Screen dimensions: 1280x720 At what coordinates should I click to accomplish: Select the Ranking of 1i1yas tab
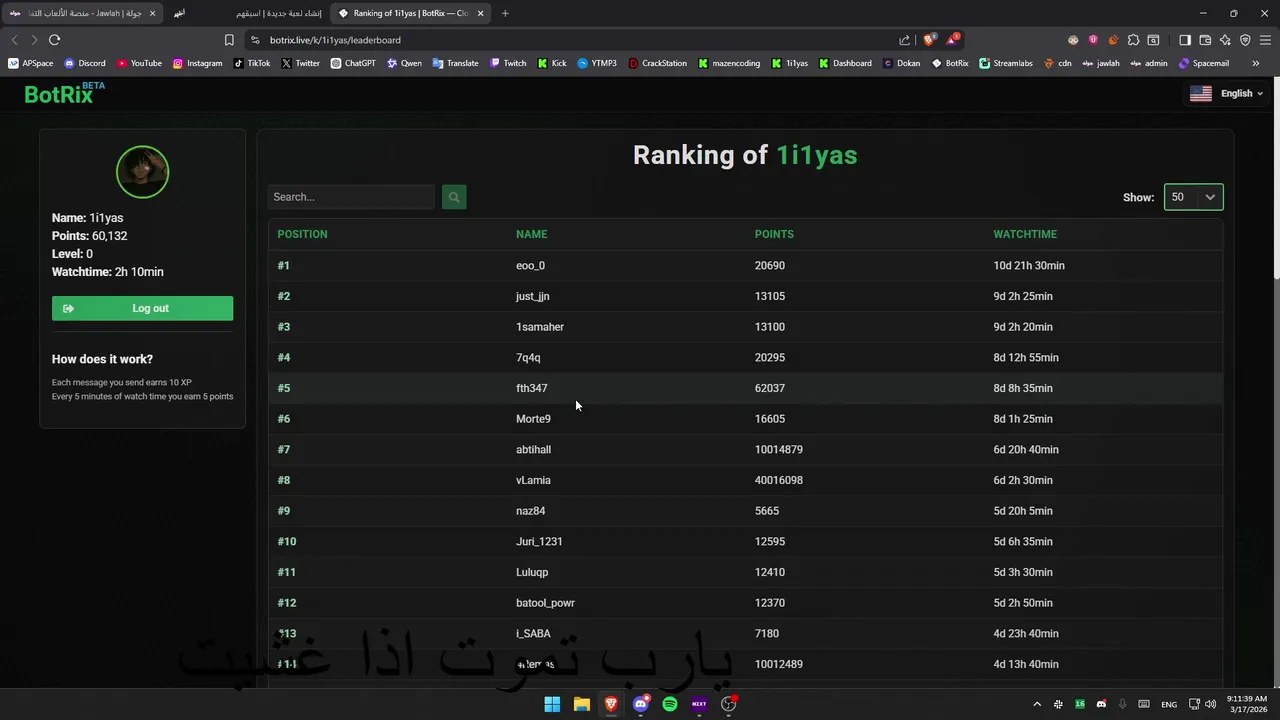(x=410, y=13)
